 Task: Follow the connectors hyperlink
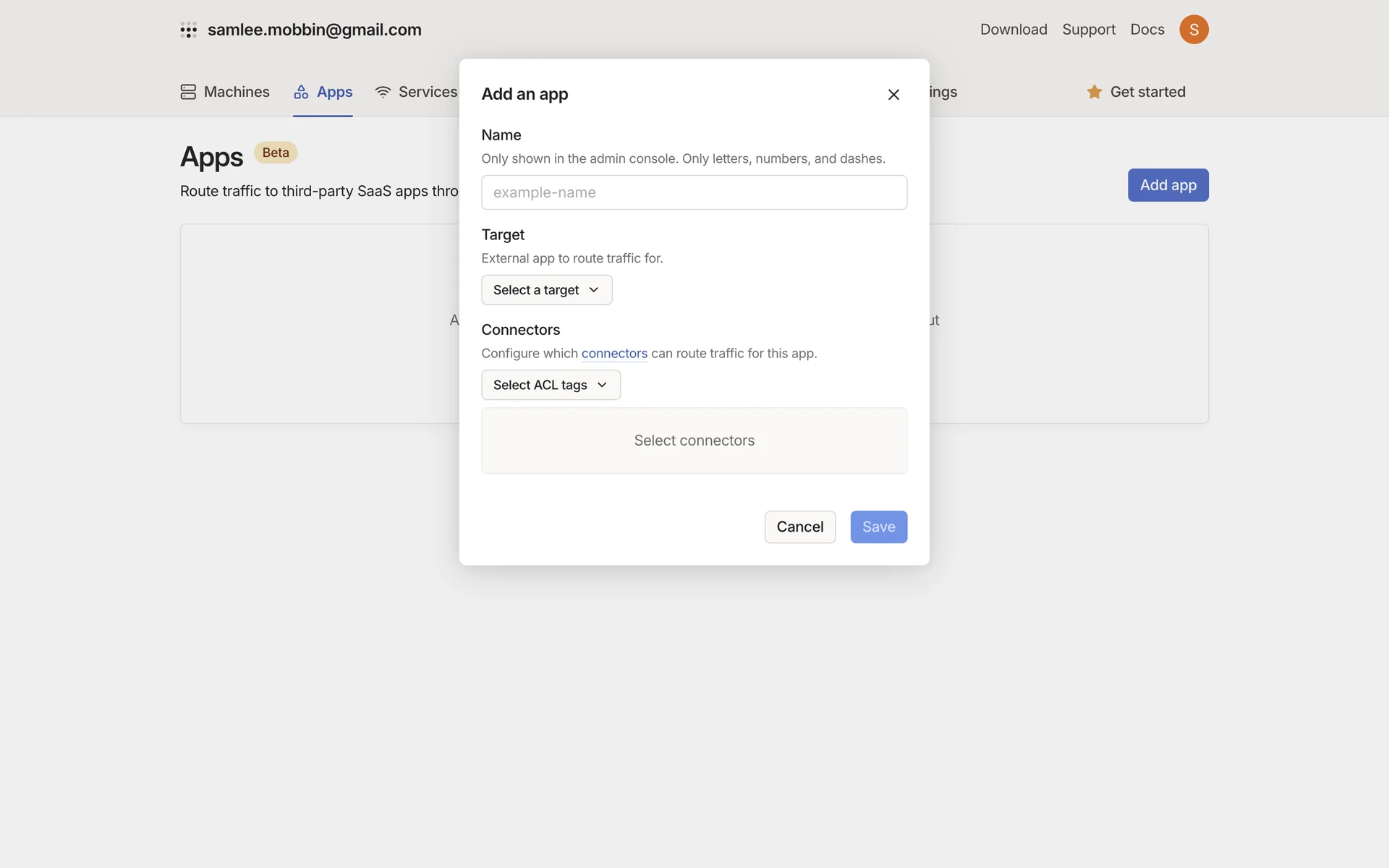[614, 353]
